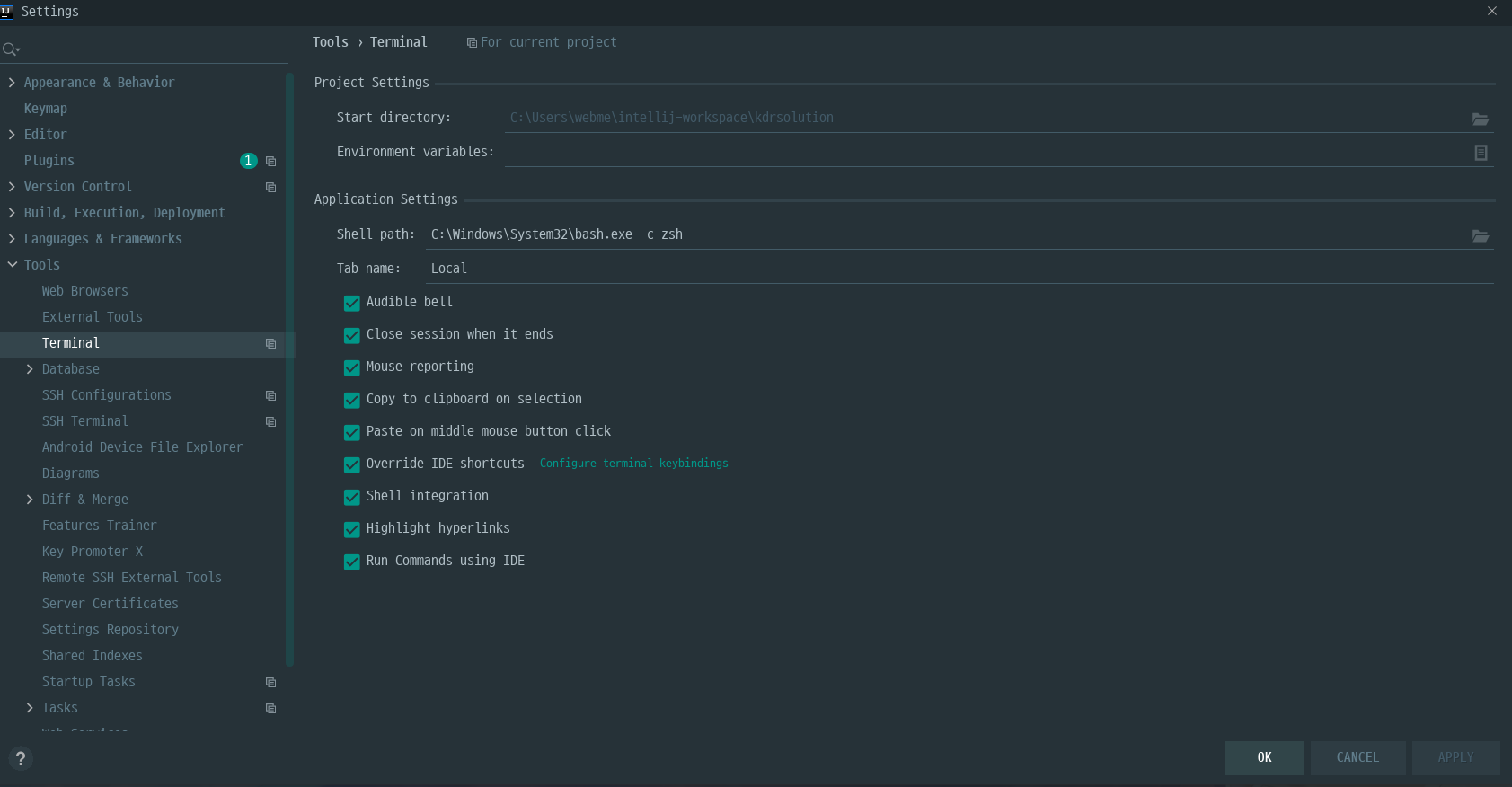Collapse the Tools section chevron

(x=12, y=265)
